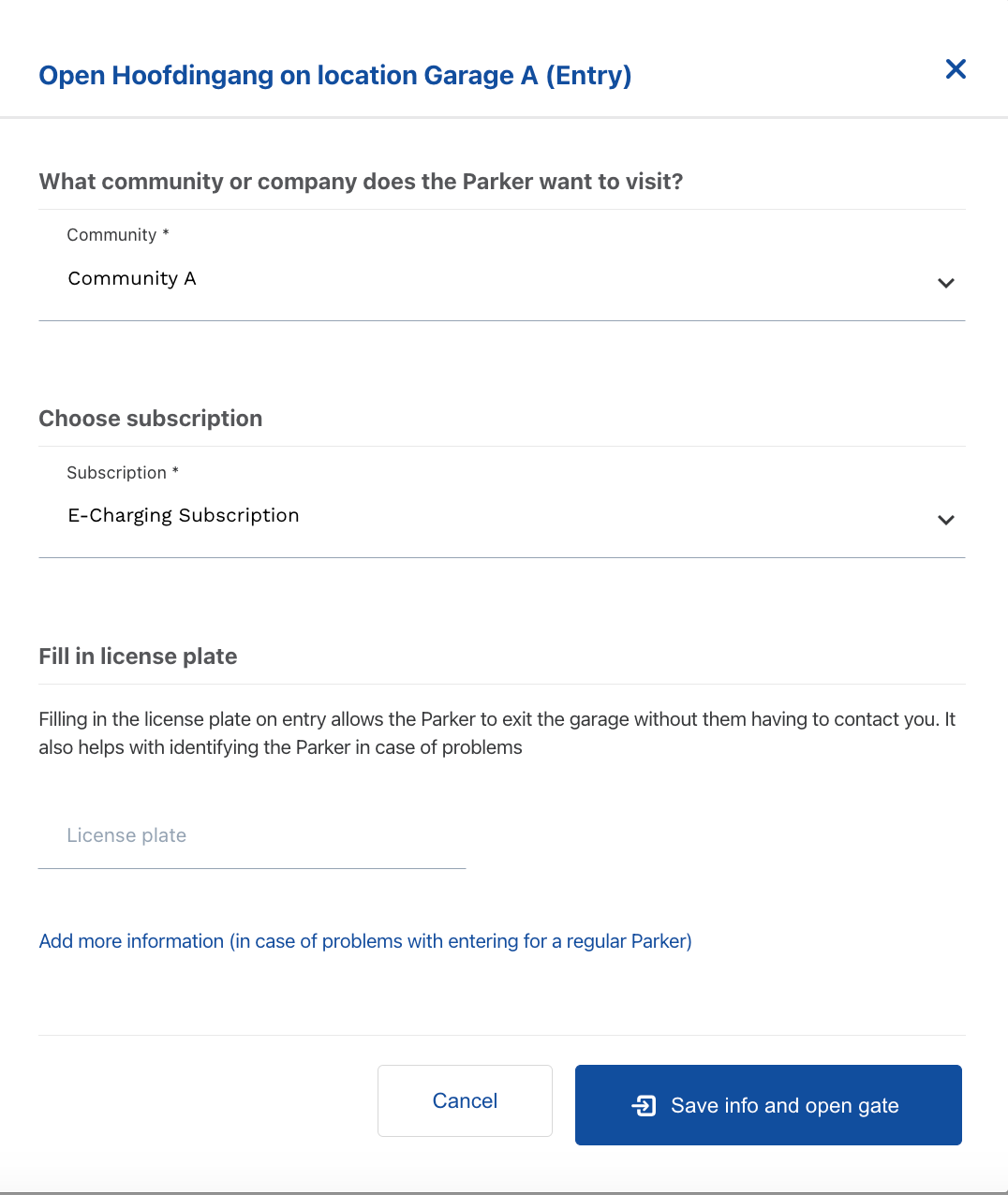Click the 'What community or company' heading
Screen dimensions: 1008x1195
(x=361, y=182)
